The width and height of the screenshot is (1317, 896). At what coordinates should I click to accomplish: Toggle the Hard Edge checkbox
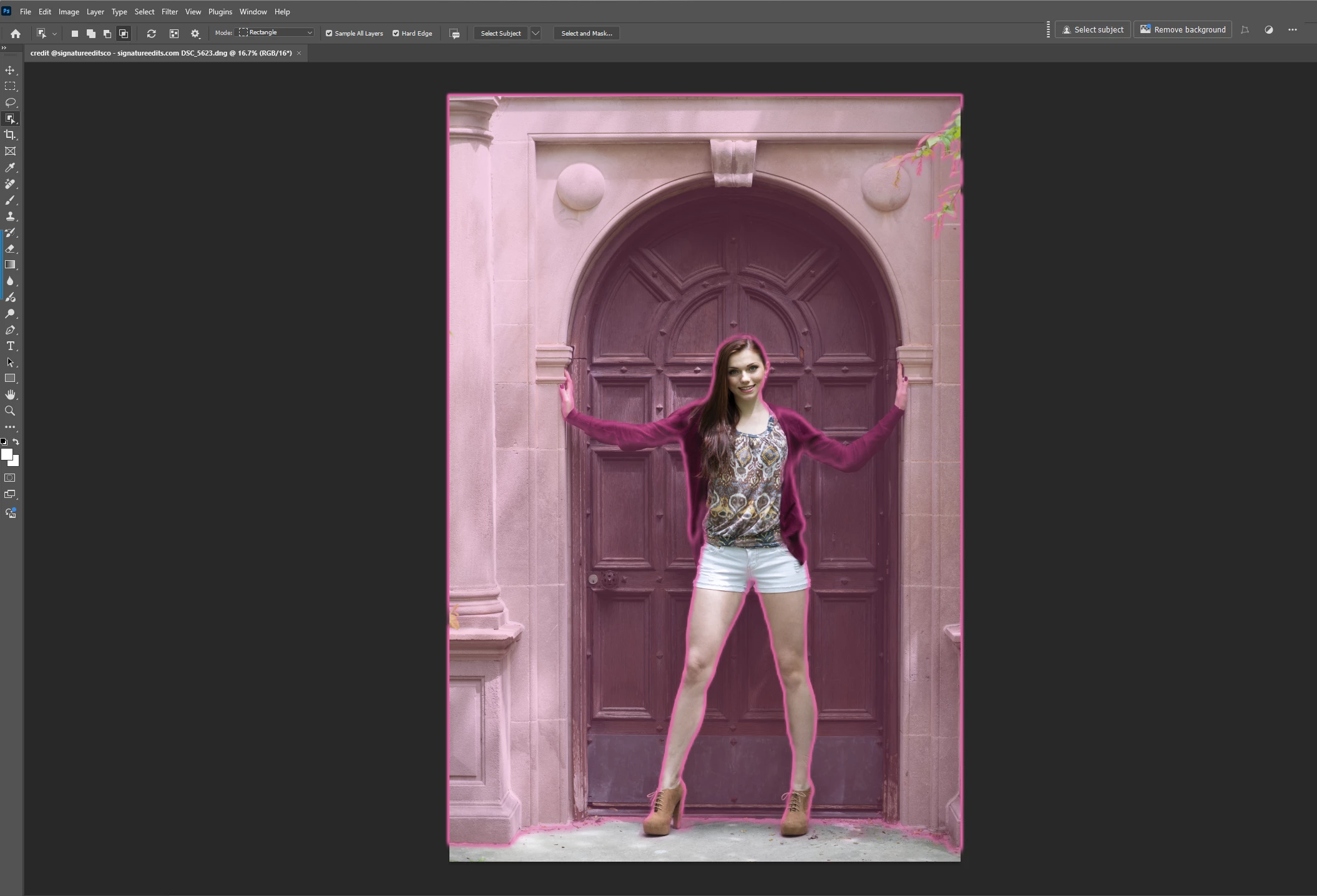click(396, 33)
